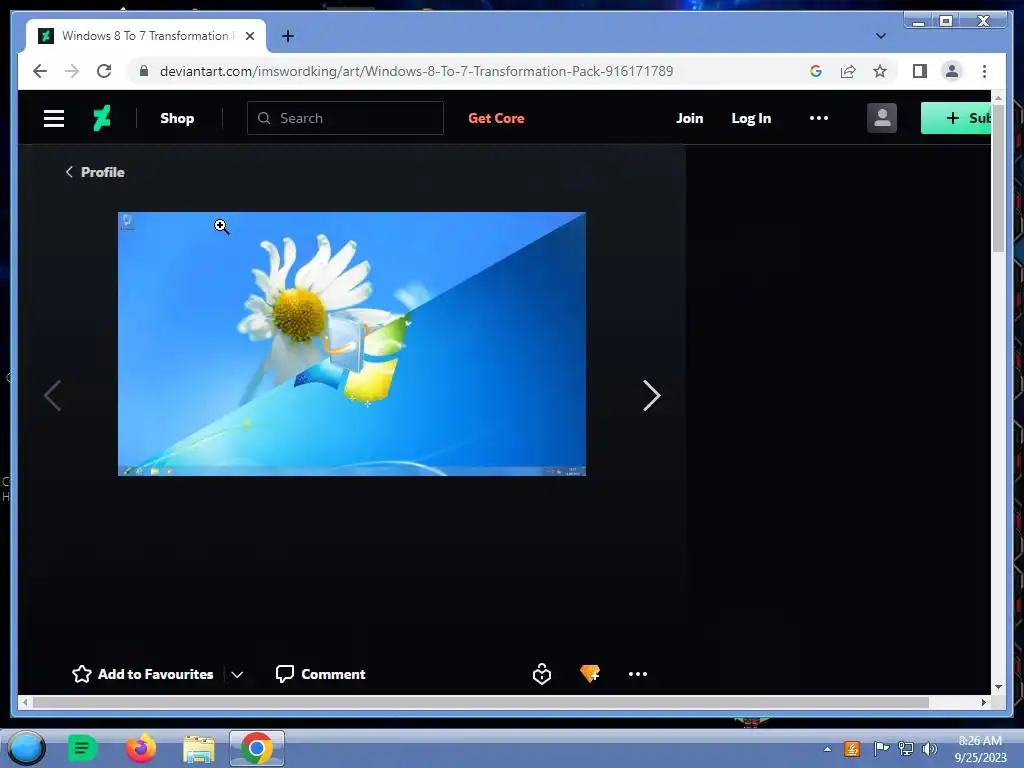Close the Windows 8 To 7 Transformation tab

[x=249, y=36]
